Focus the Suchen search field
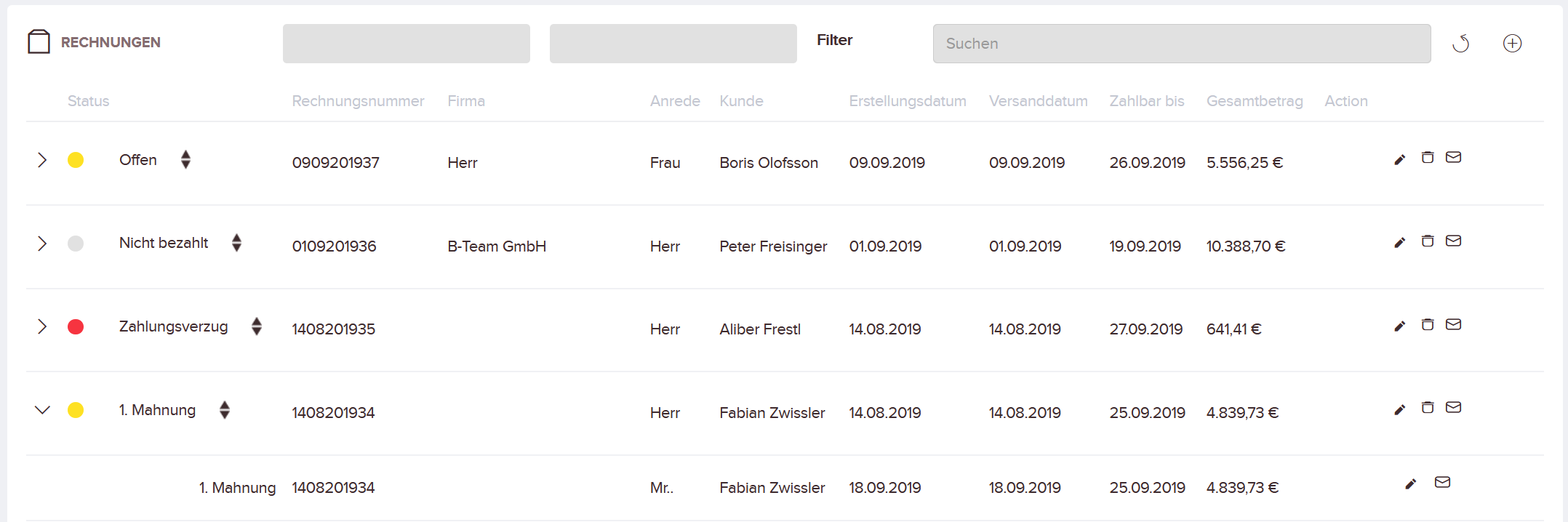 click(1182, 44)
